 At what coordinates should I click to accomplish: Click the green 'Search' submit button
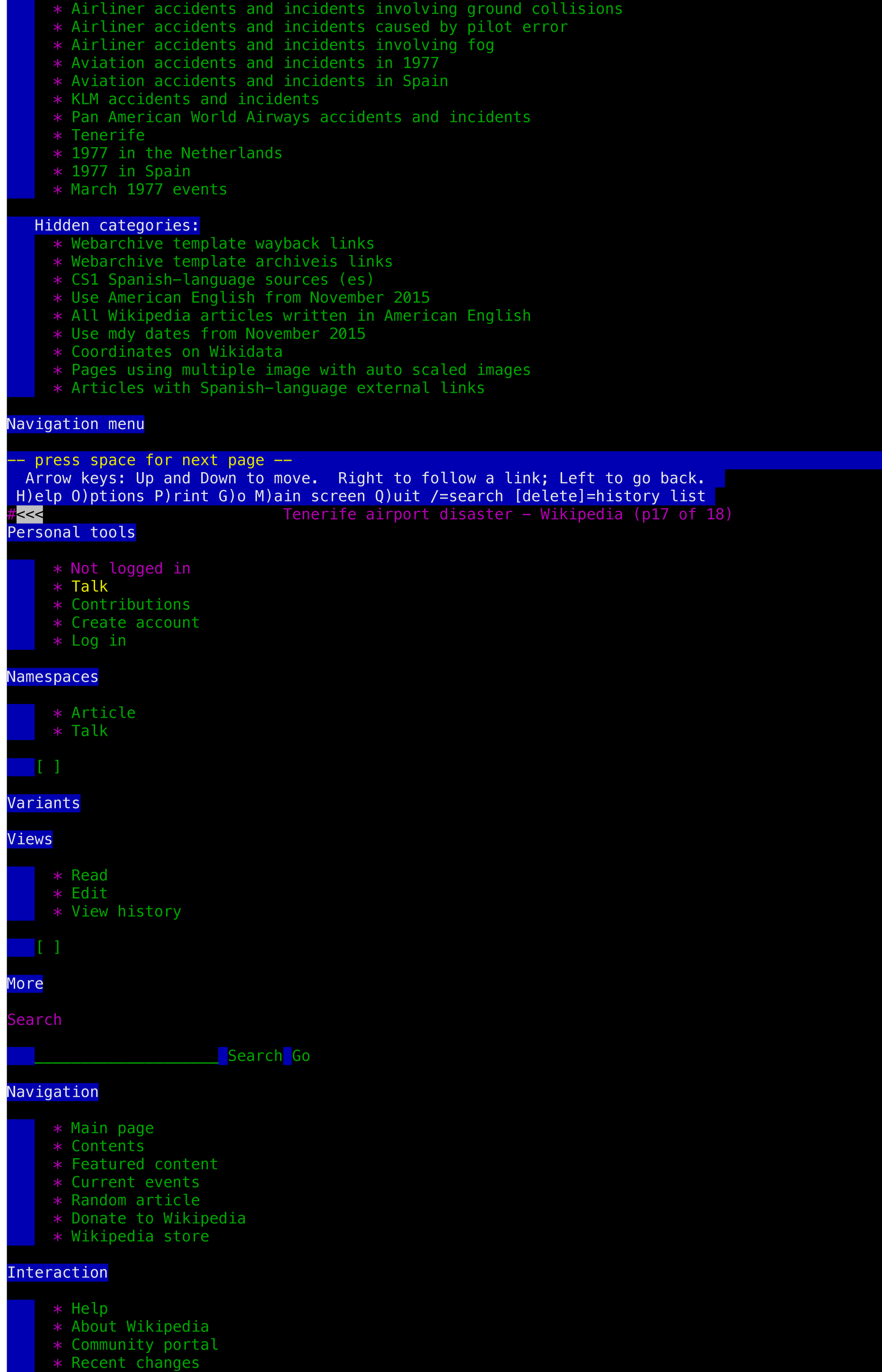click(x=255, y=1056)
